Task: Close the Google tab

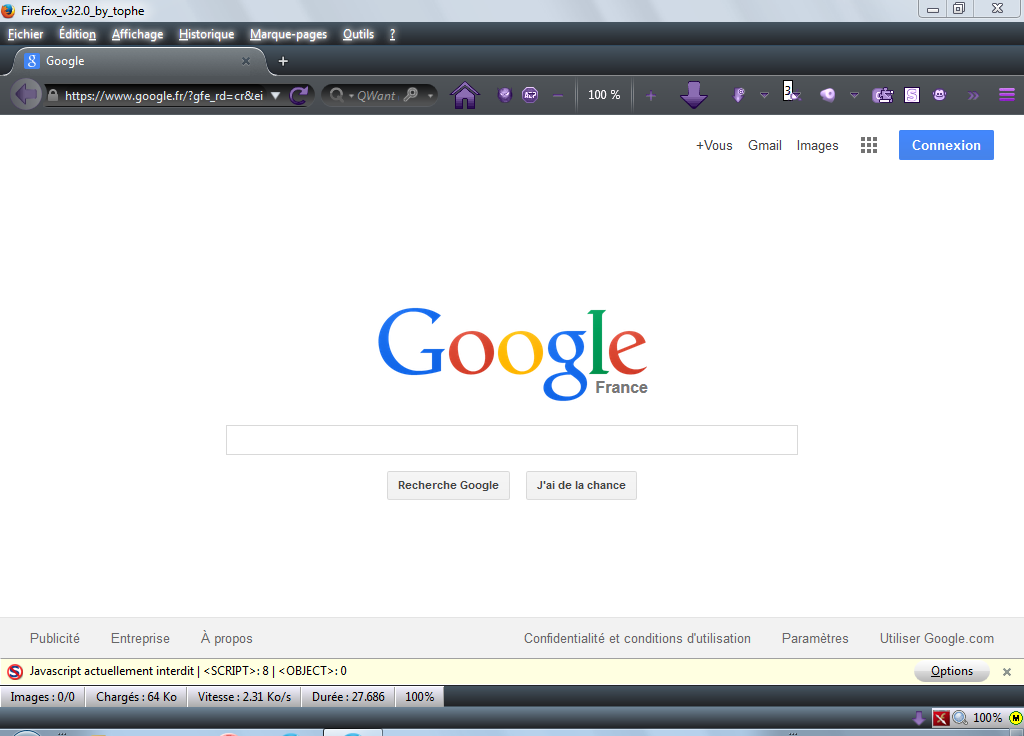Action: coord(246,61)
